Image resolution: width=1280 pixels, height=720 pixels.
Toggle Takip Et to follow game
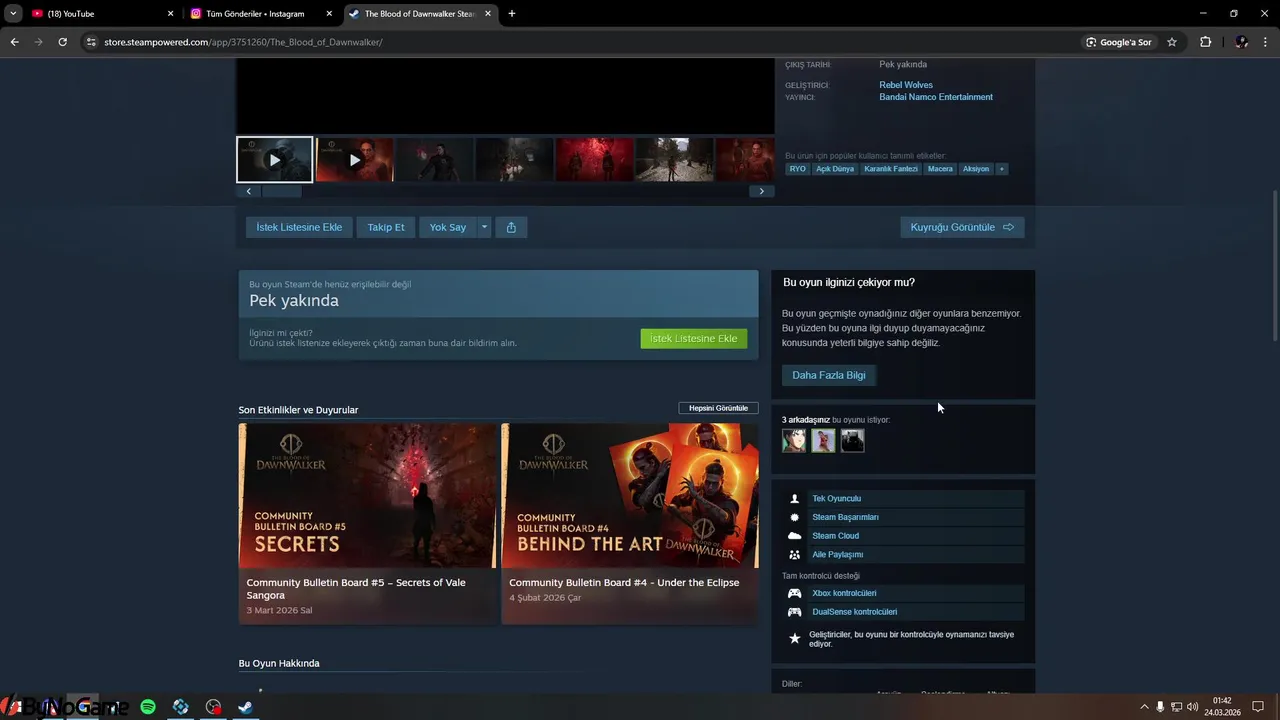386,227
